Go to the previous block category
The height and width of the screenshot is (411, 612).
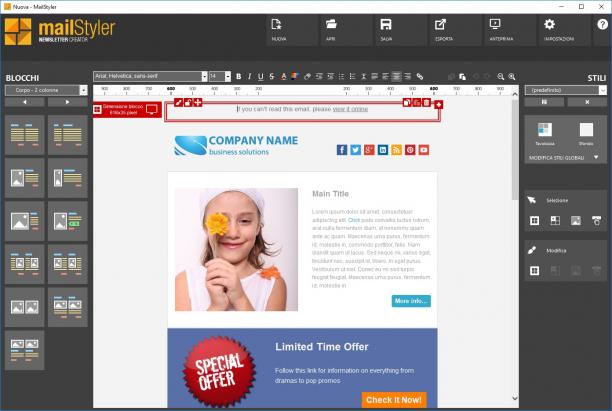pyautogui.click(x=25, y=102)
